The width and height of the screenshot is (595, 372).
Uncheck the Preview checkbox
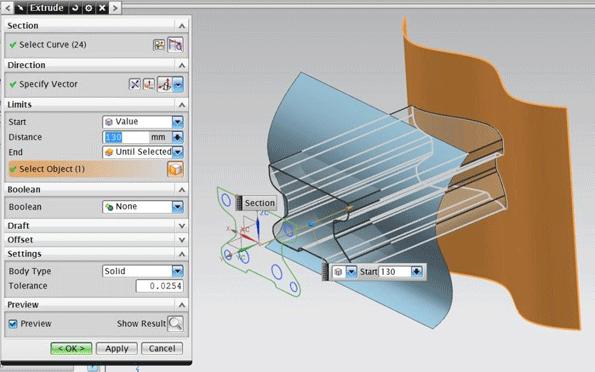(13, 324)
